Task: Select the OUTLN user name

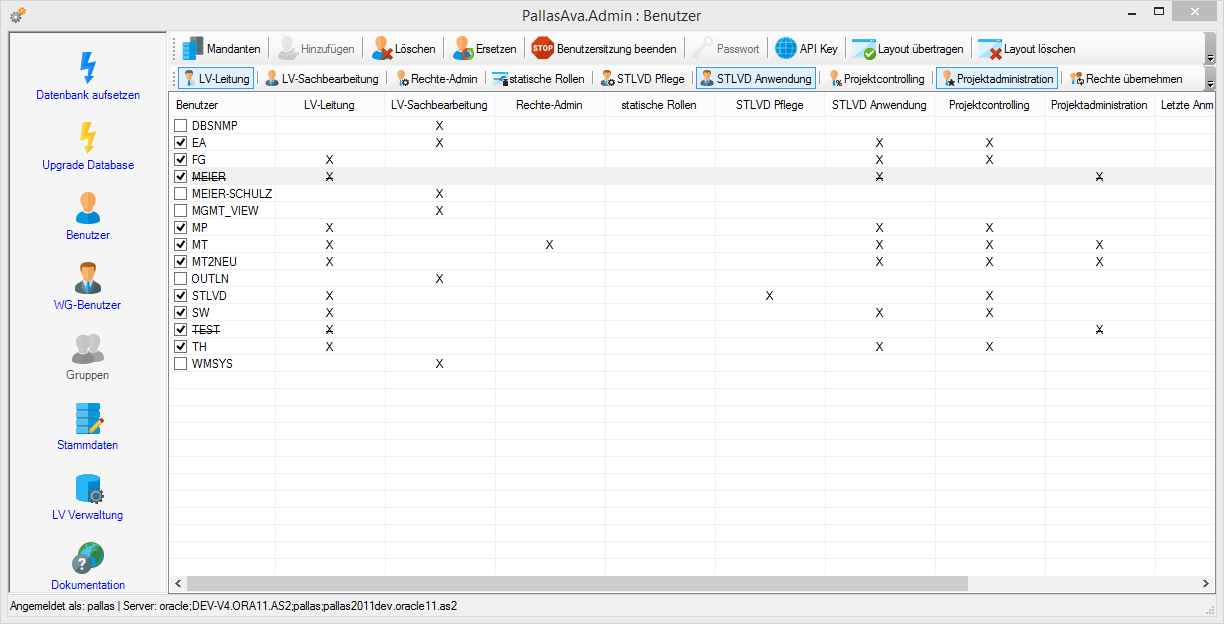Action: coord(210,279)
